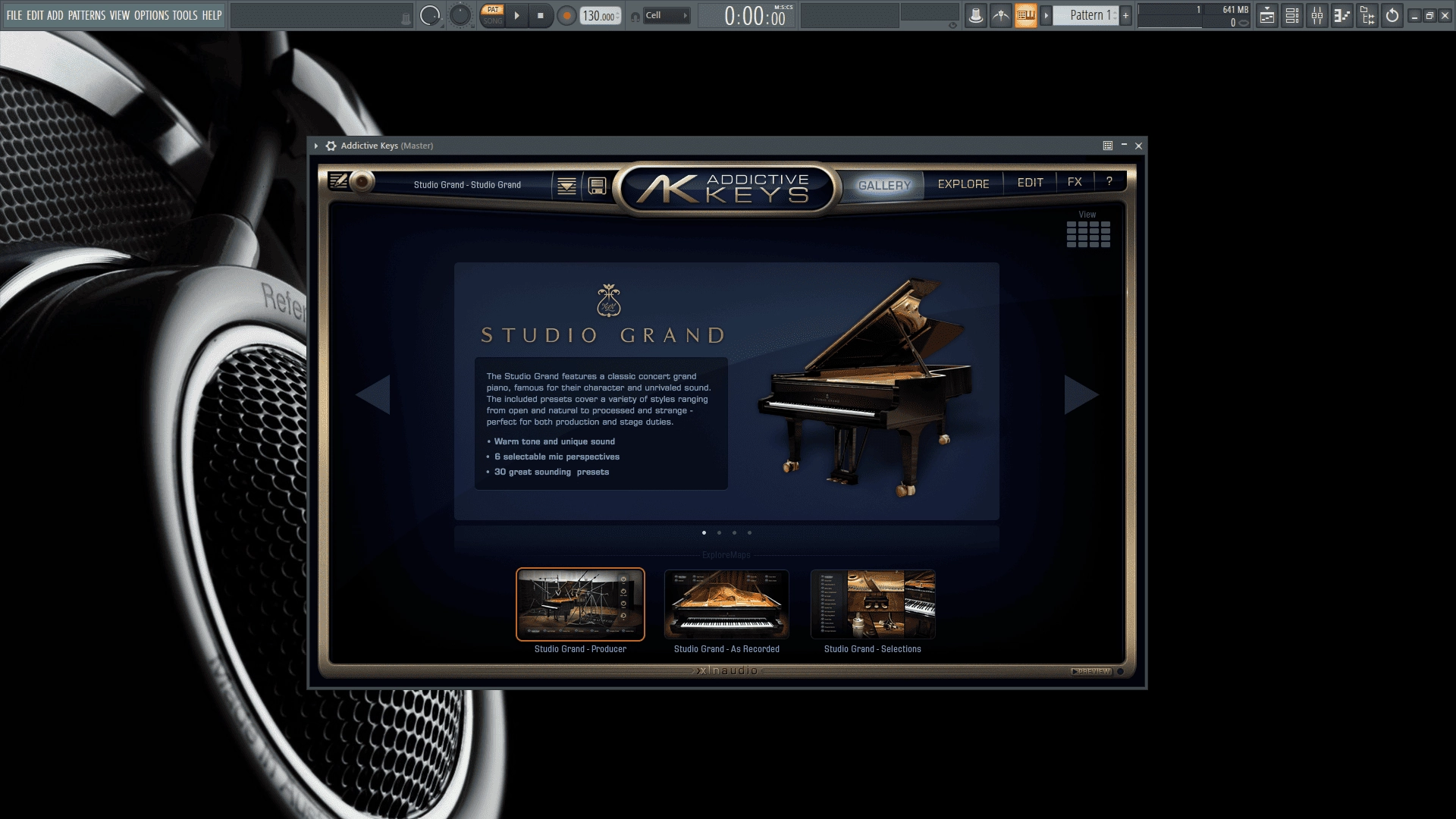Viewport: 1456px width, 819px height.
Task: Open the ? help tab
Action: [1109, 181]
